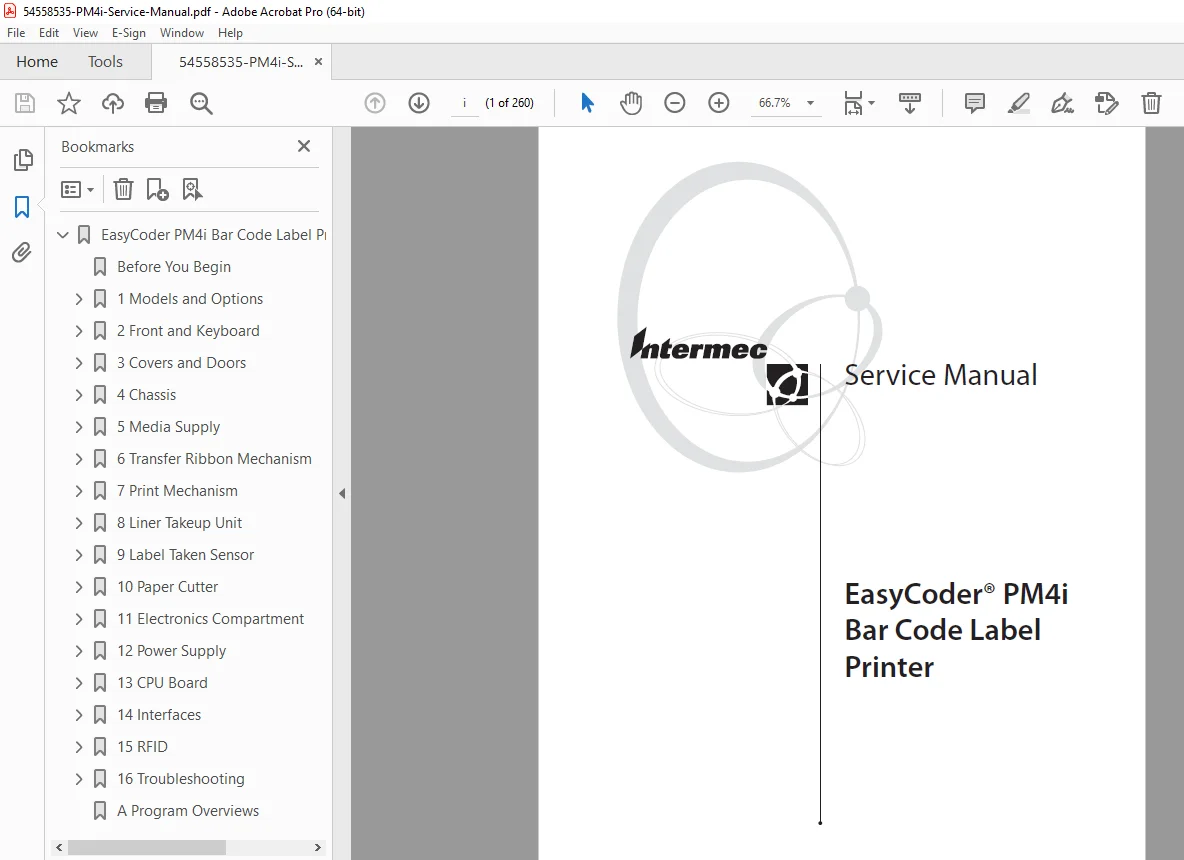Open zoom level 66.7% dropdown
The width and height of the screenshot is (1184, 860).
point(810,103)
